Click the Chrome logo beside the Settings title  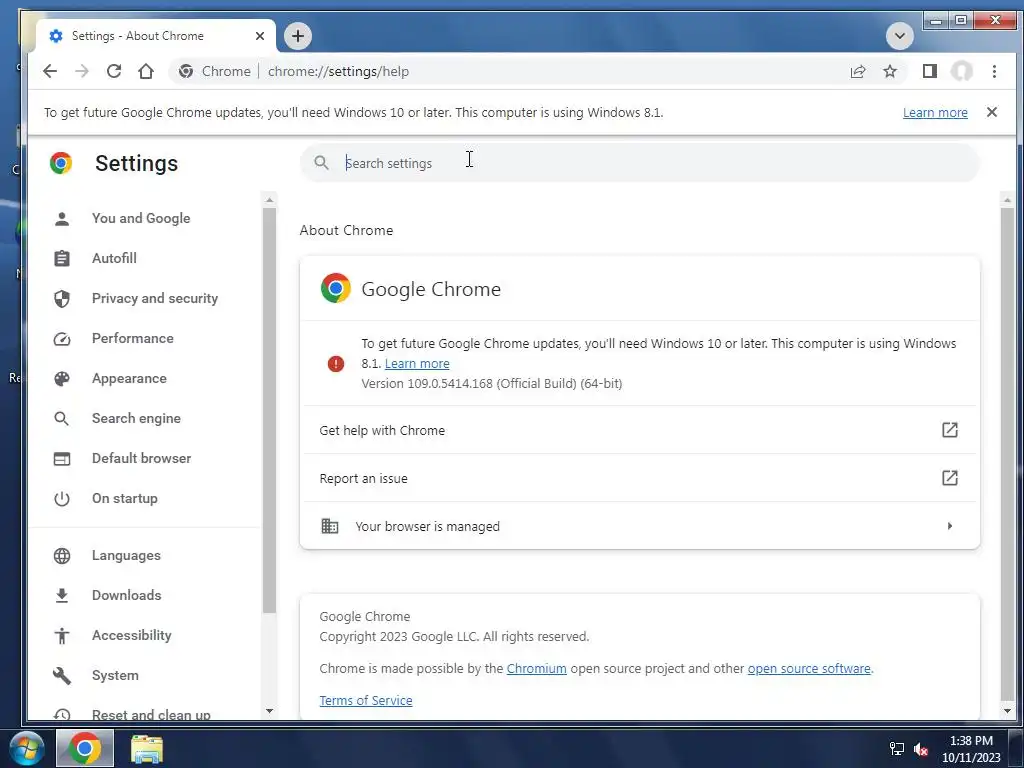(61, 163)
